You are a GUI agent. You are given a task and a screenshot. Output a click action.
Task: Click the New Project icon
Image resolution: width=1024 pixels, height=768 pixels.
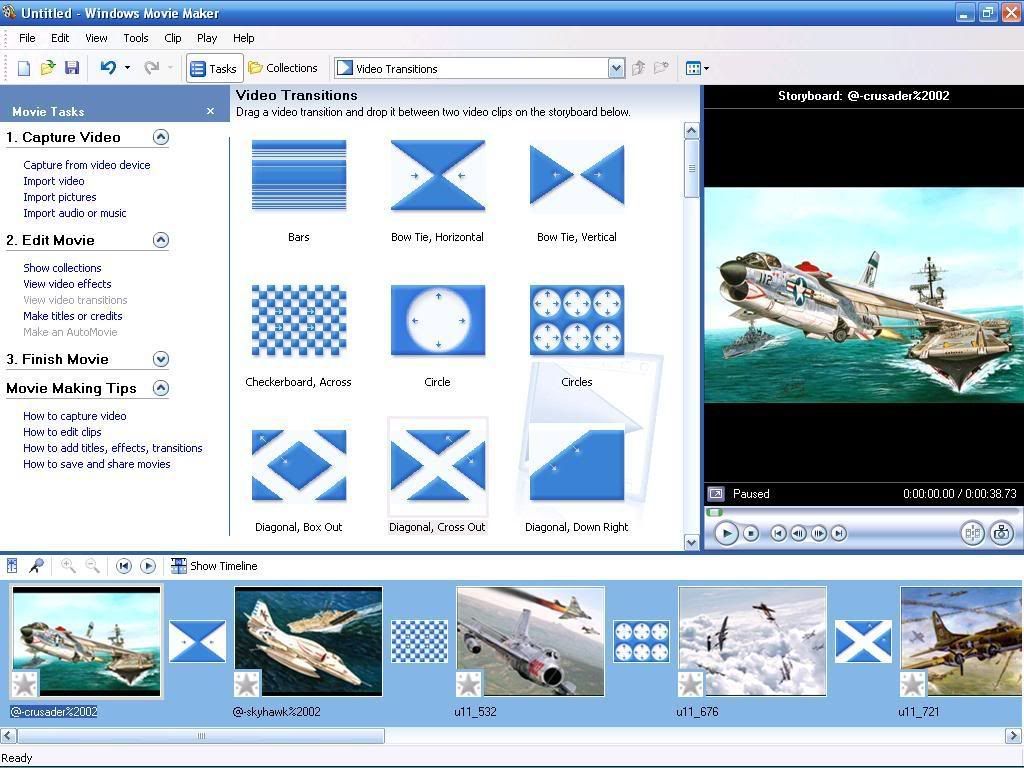tap(24, 68)
